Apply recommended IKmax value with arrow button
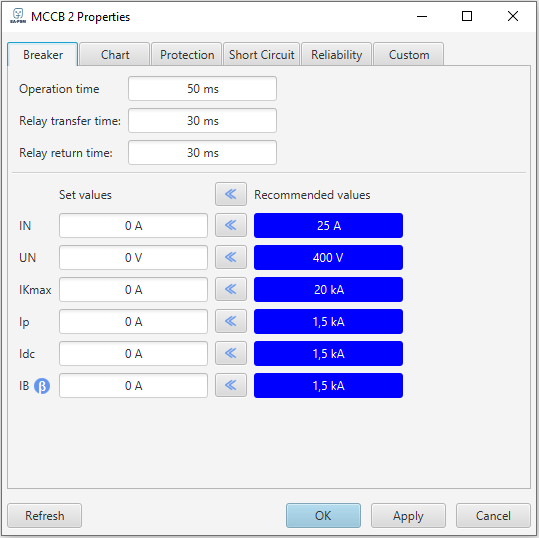 click(x=231, y=289)
